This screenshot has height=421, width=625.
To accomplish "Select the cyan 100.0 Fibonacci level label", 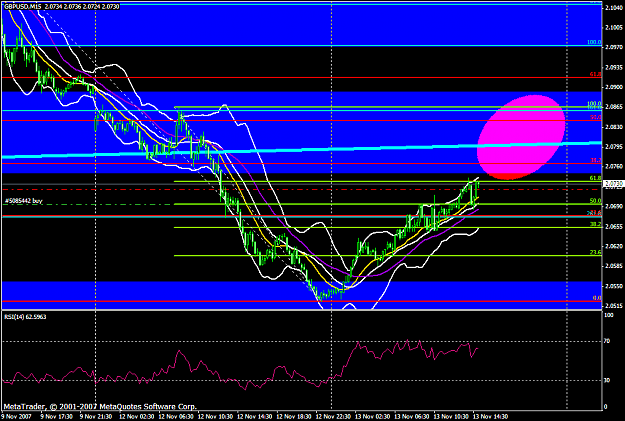I will [x=594, y=42].
